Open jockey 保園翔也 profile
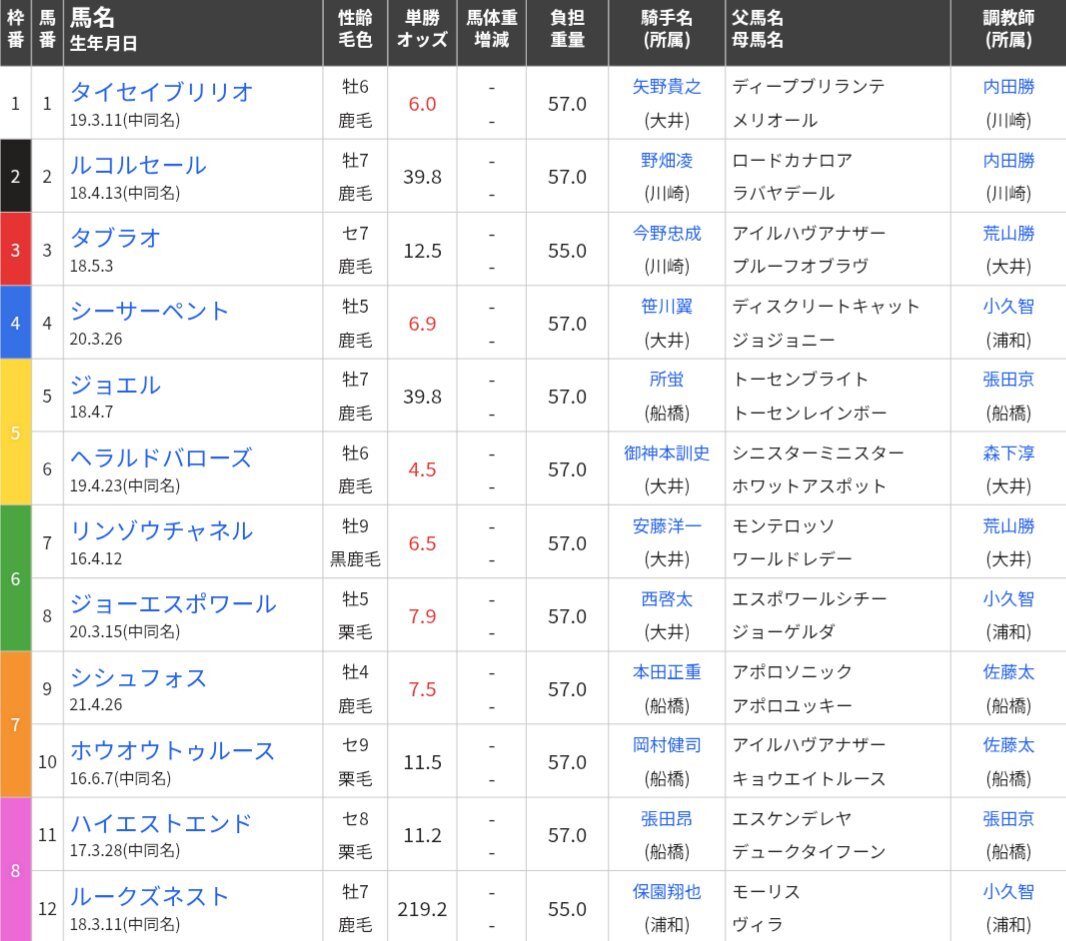This screenshot has width=1066, height=941. 666,891
